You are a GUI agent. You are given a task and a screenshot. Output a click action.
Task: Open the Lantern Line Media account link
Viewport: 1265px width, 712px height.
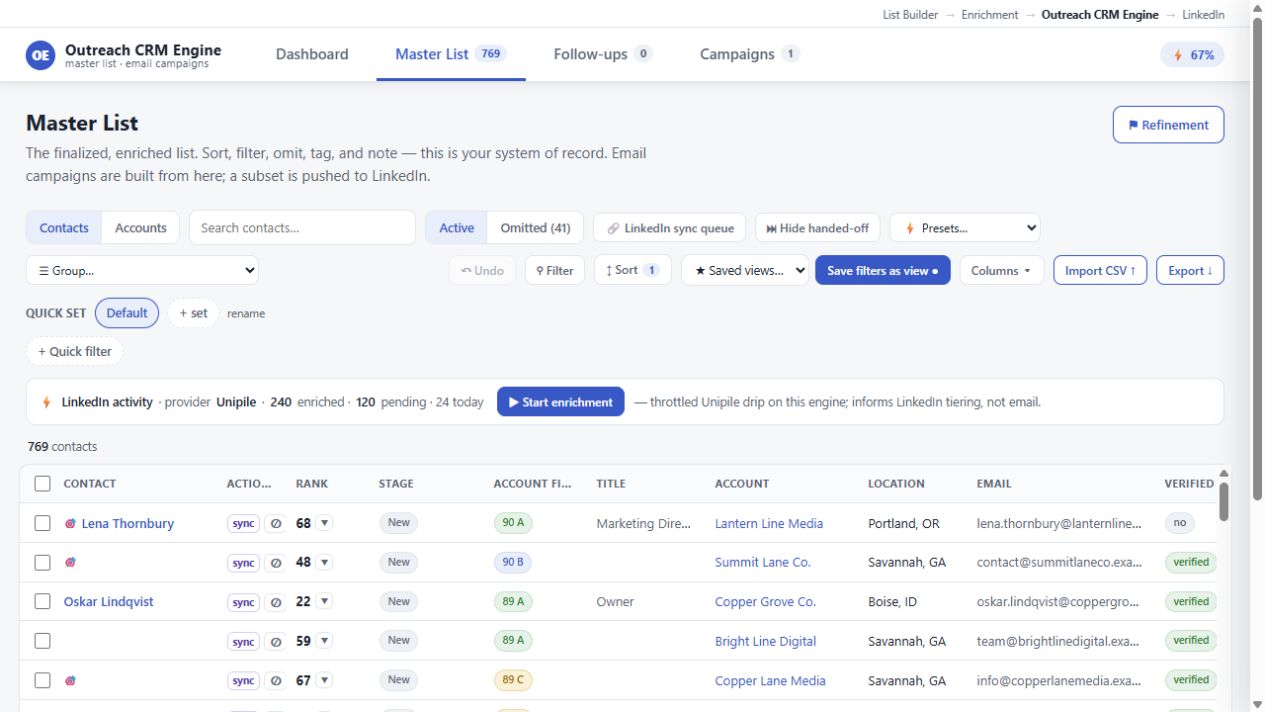click(769, 523)
